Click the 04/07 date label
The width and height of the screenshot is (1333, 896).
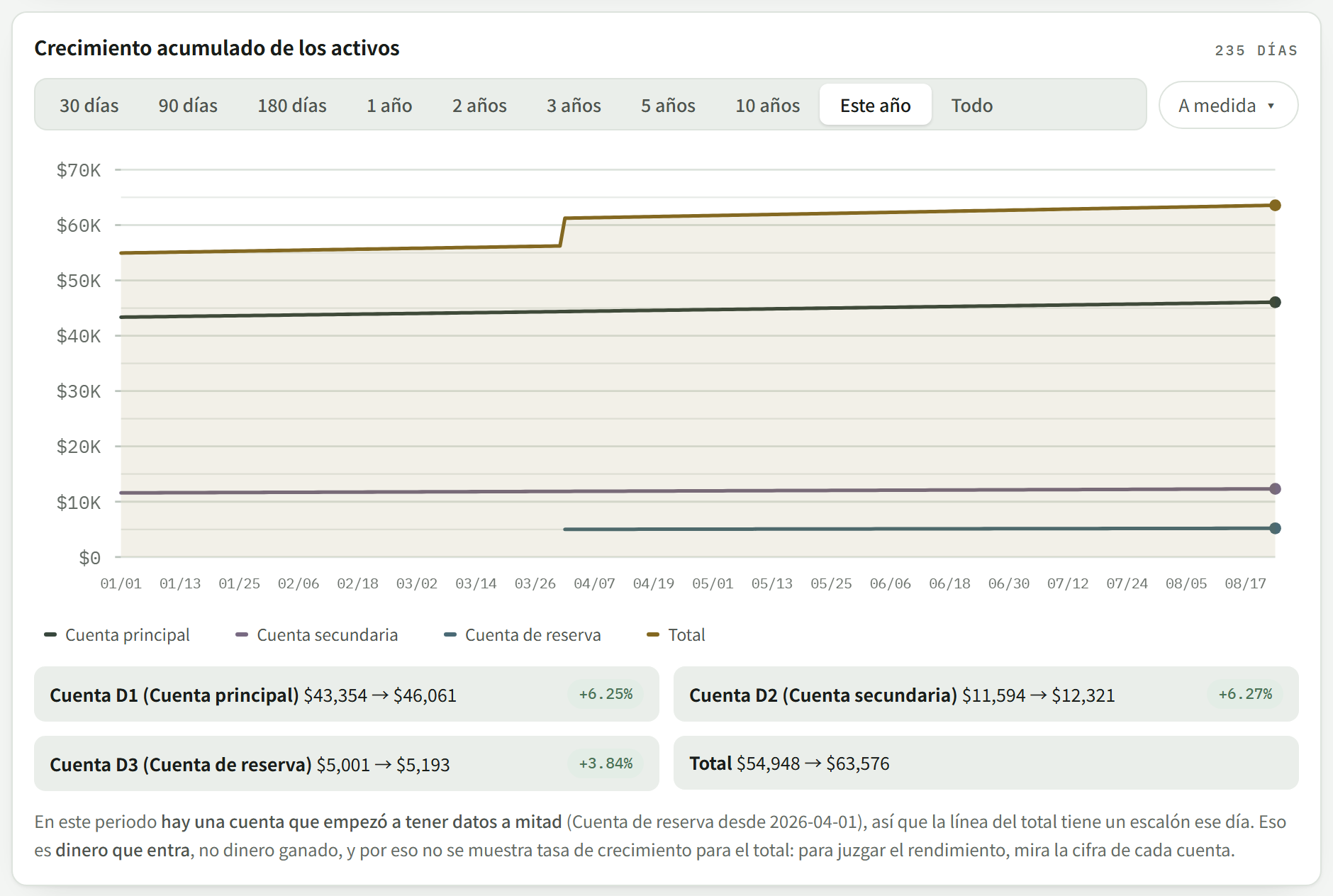tap(594, 583)
